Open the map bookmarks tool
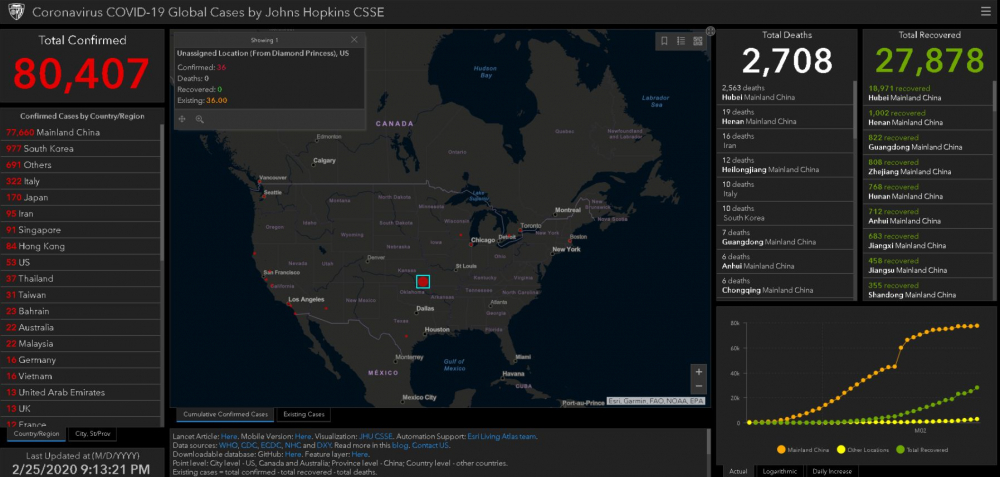The height and width of the screenshot is (477, 1000). (x=664, y=41)
